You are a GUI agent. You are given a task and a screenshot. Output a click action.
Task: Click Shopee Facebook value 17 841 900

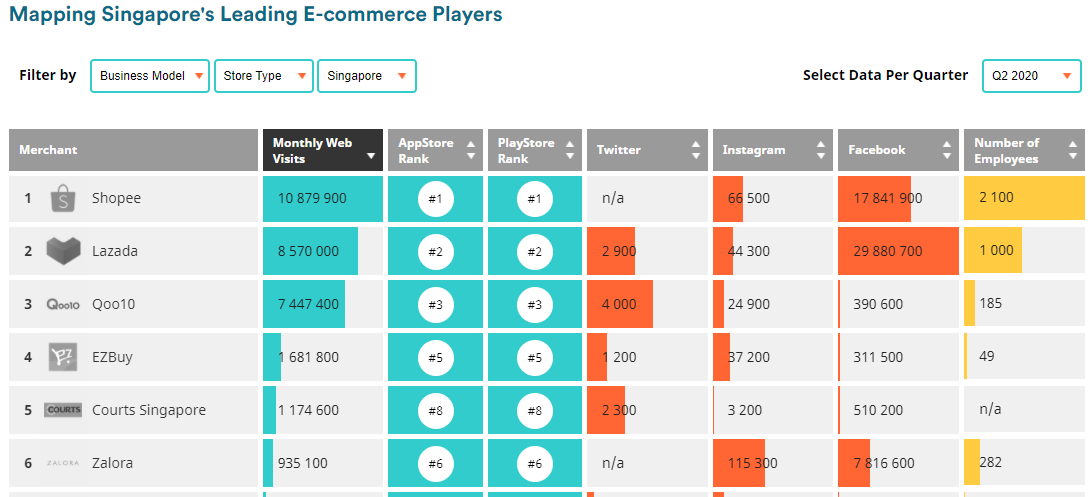(888, 198)
